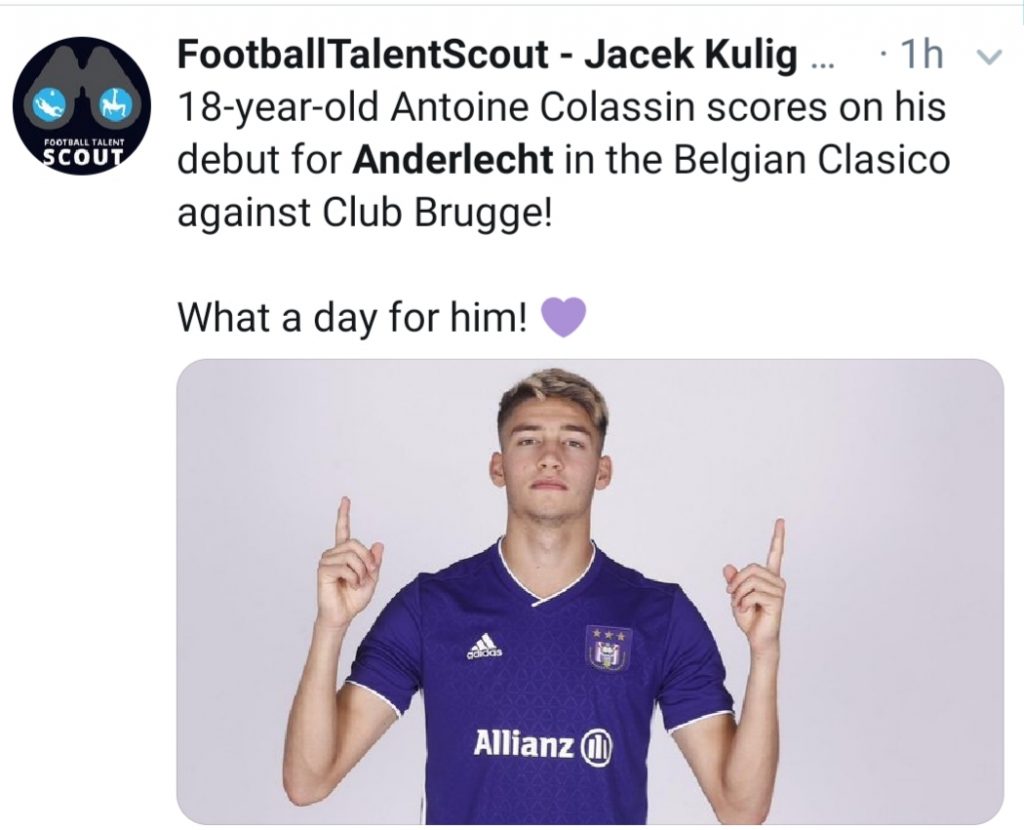Click the Anderlecht club crest on the shirt
The image size is (1024, 830).
point(608,648)
